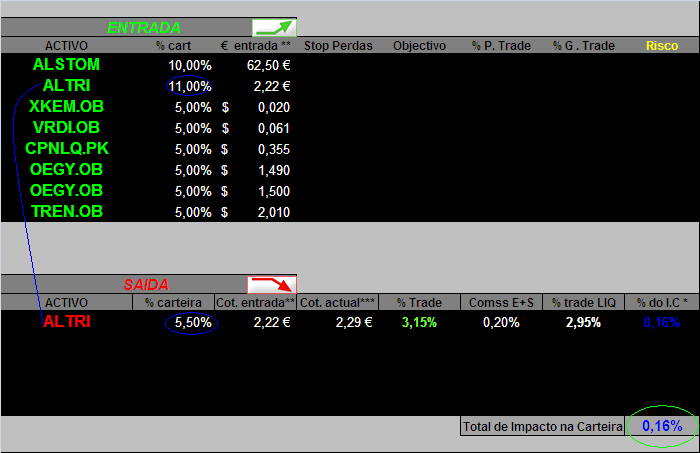
Task: Click the '% trade LIQ' column header
Action: (583, 303)
